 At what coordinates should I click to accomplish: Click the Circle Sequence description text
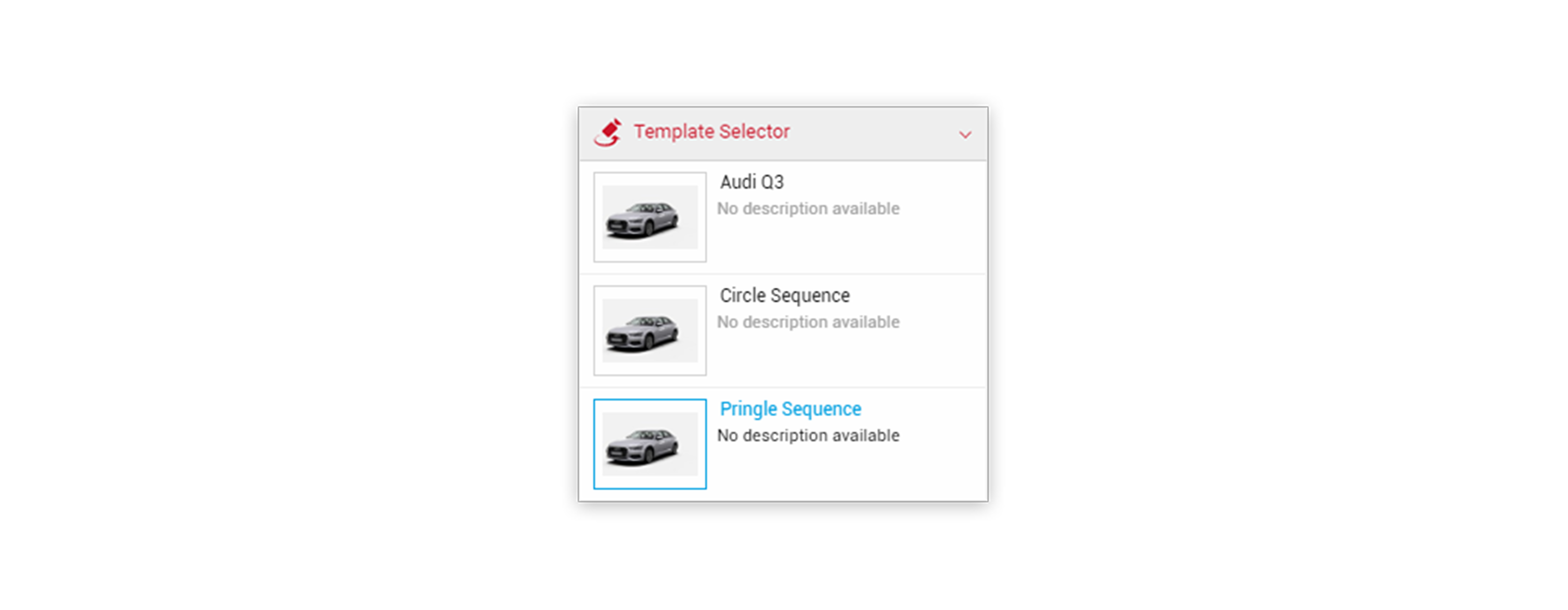pyautogui.click(x=808, y=322)
